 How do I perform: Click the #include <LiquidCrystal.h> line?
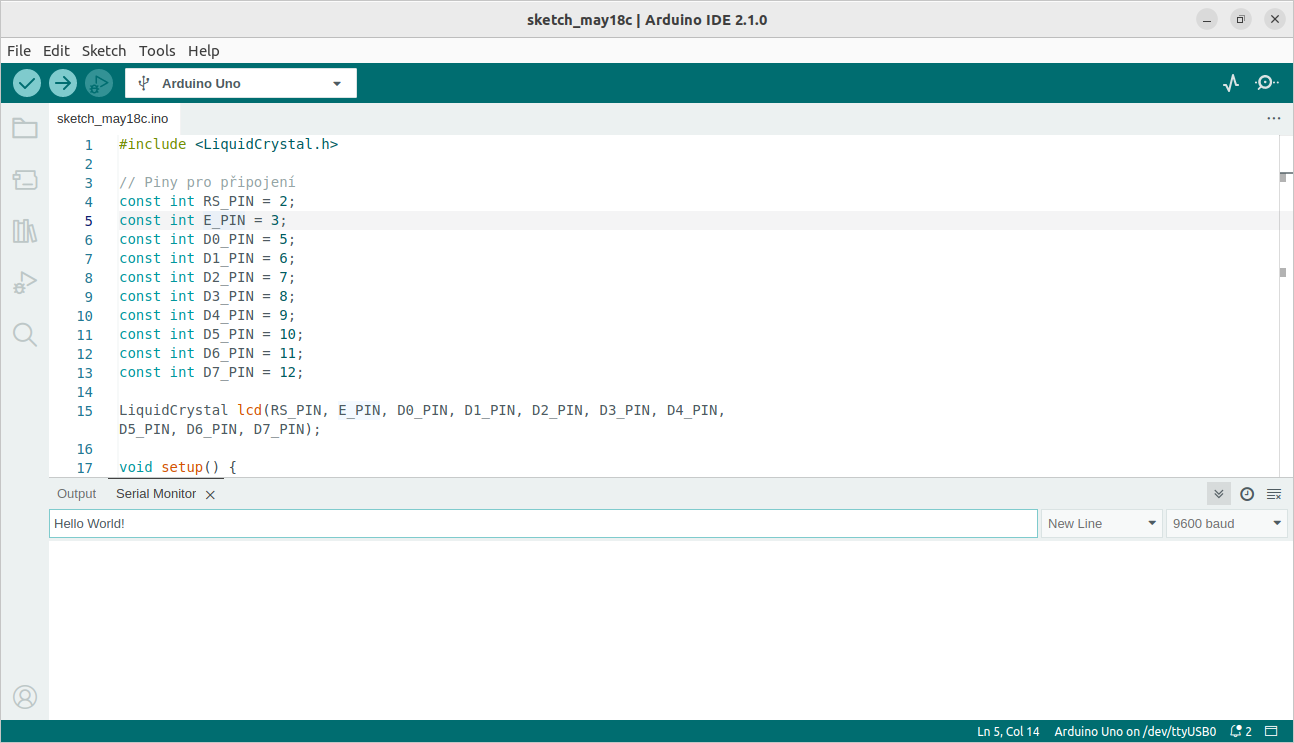point(228,145)
